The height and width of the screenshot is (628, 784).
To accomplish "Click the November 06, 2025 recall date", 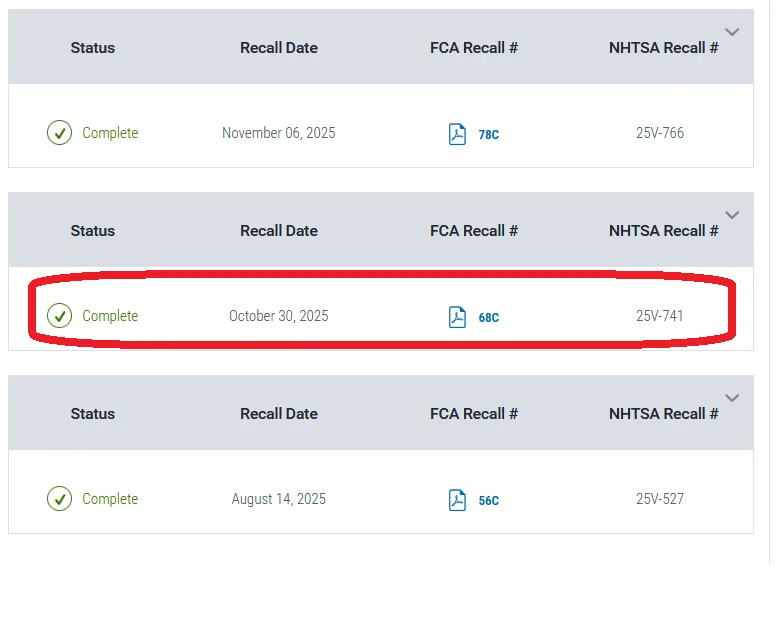I will tap(278, 133).
